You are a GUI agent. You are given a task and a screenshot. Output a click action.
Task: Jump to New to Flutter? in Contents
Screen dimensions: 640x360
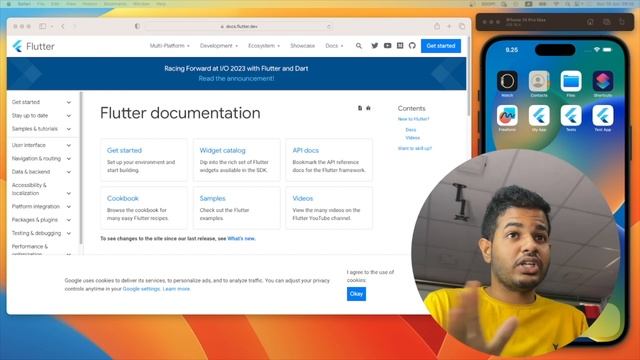413,119
